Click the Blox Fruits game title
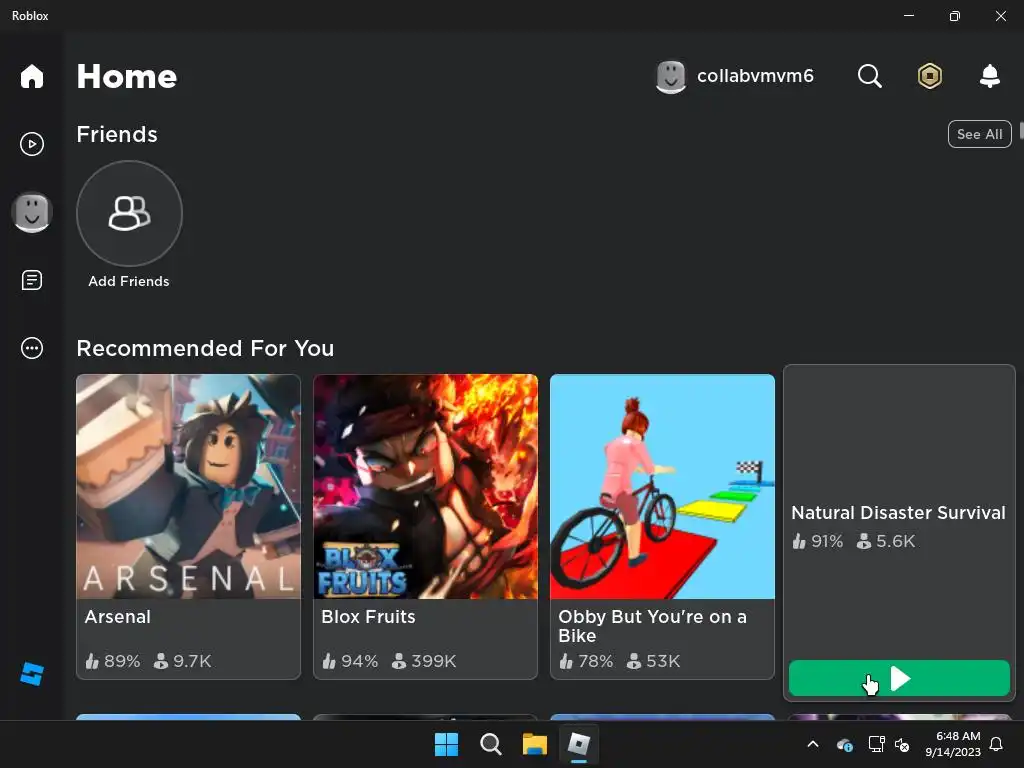1024x768 pixels. 368,616
